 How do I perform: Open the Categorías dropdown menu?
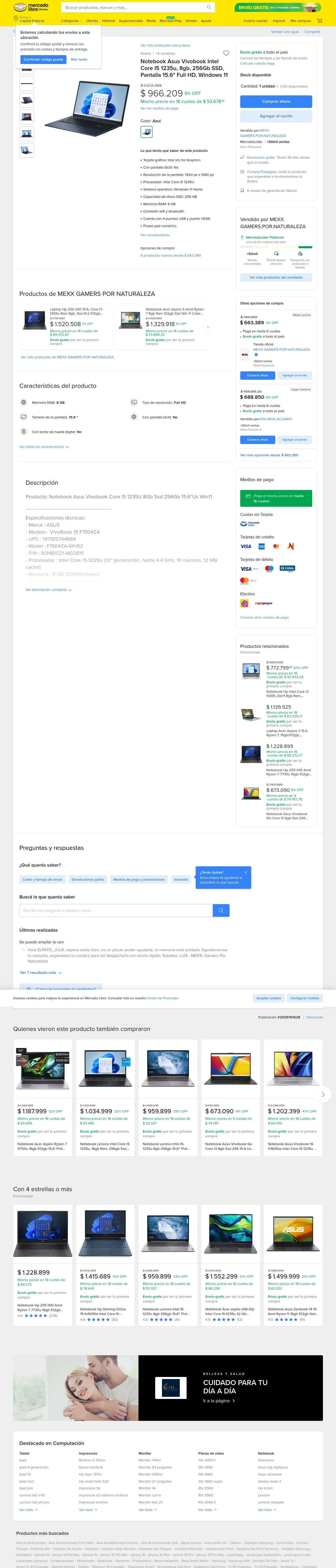point(71,21)
